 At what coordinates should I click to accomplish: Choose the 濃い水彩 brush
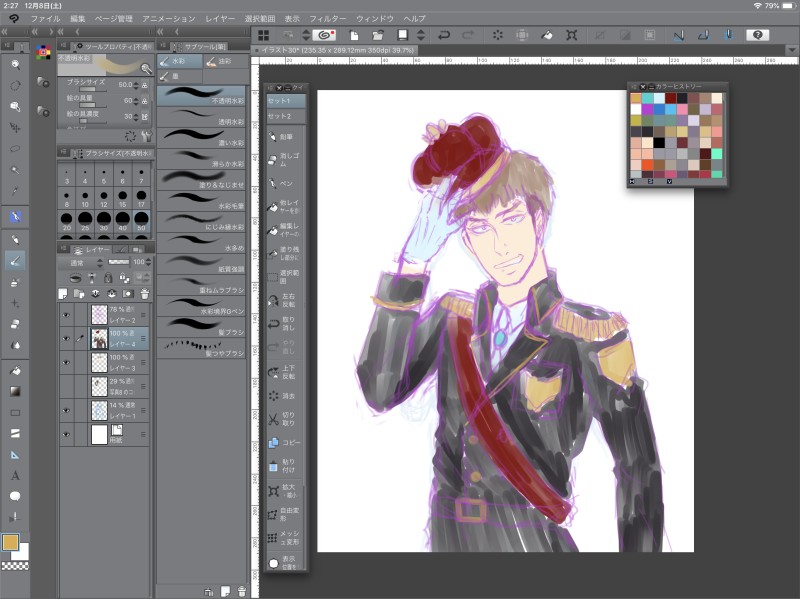(x=202, y=137)
